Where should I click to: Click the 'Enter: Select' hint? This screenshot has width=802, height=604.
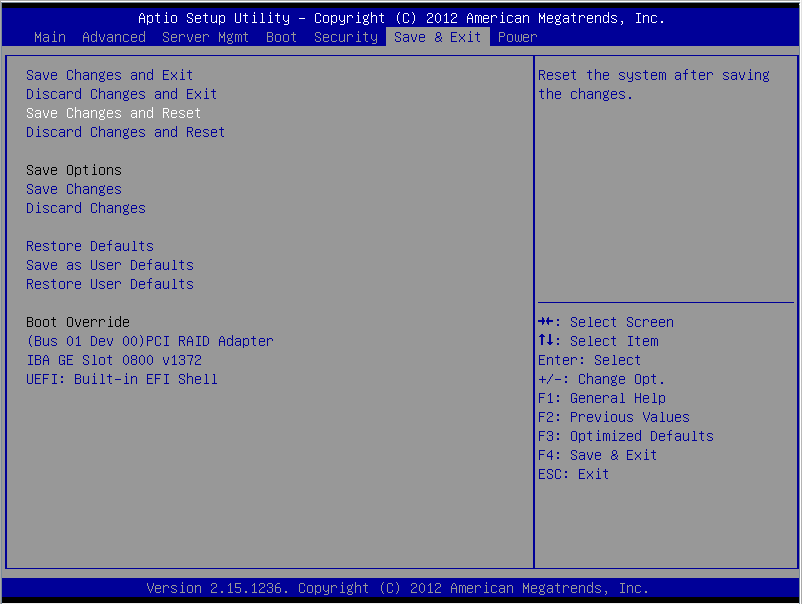click(x=589, y=360)
